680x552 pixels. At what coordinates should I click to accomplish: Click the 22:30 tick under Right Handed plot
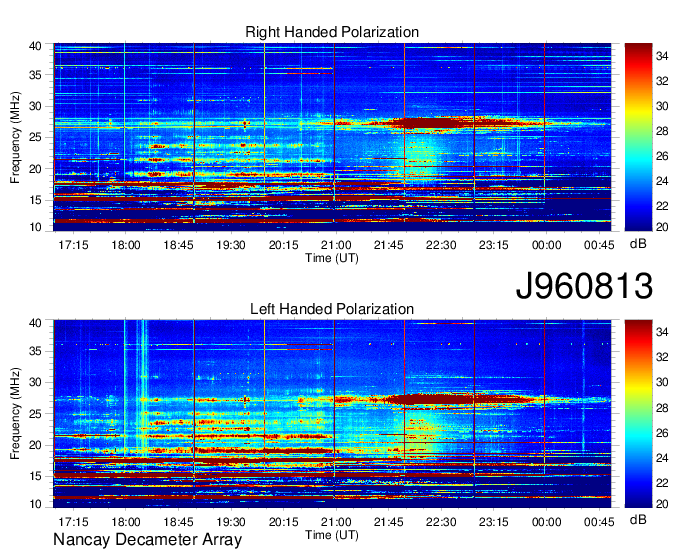pyautogui.click(x=441, y=245)
